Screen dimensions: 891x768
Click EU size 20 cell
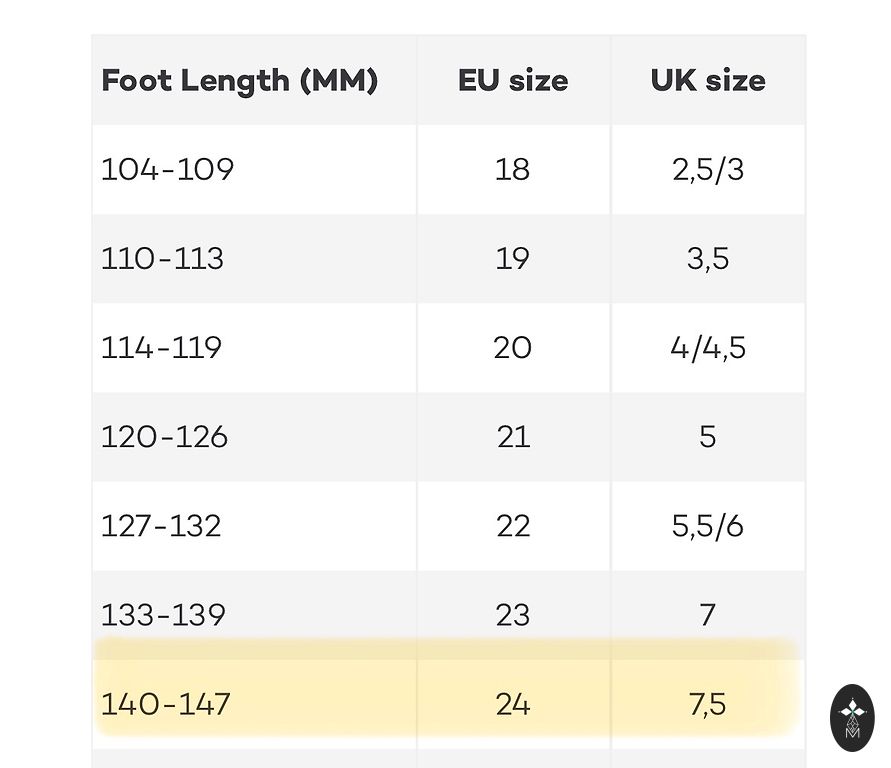pyautogui.click(x=513, y=348)
